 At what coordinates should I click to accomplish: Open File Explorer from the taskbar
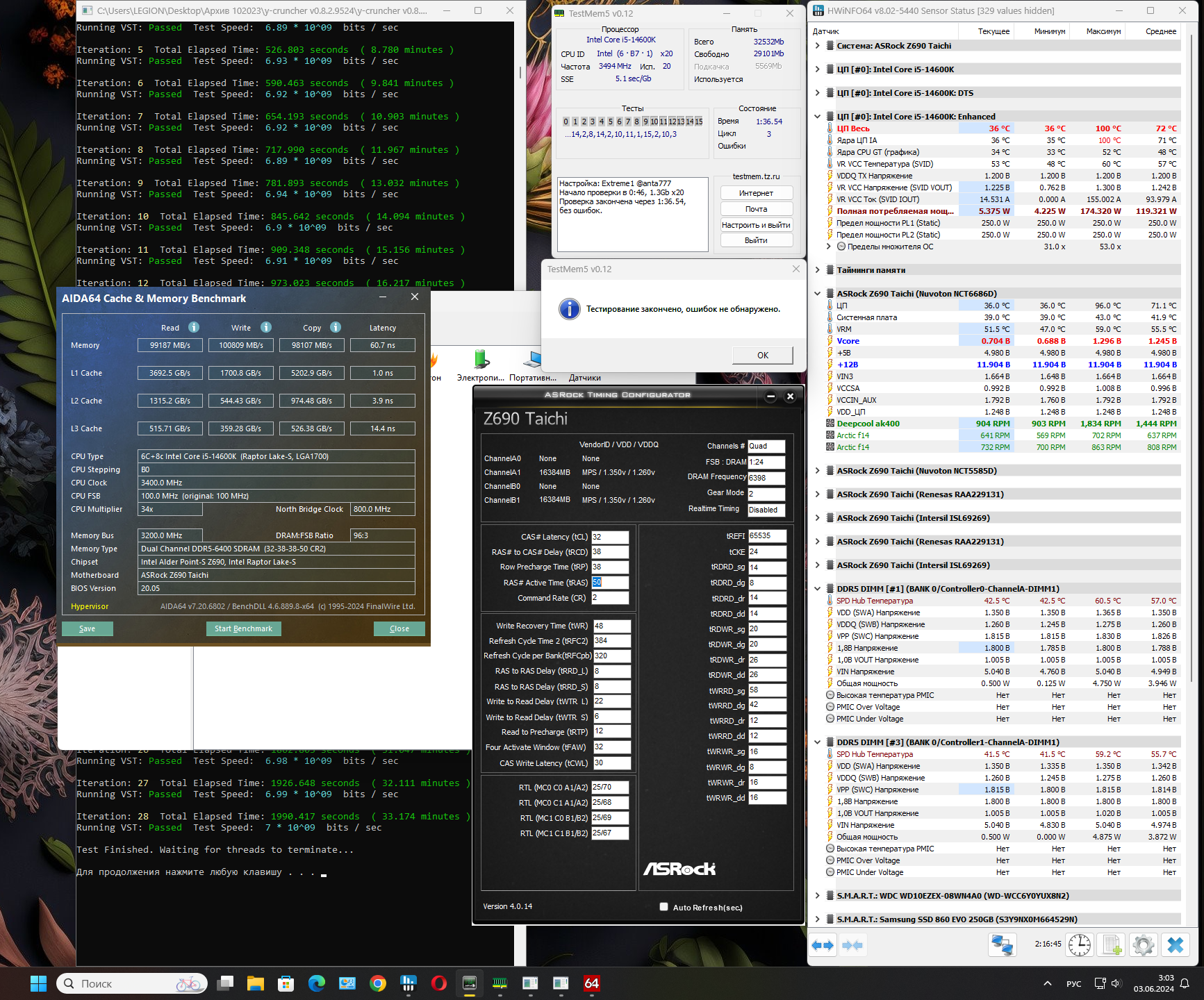tap(256, 983)
